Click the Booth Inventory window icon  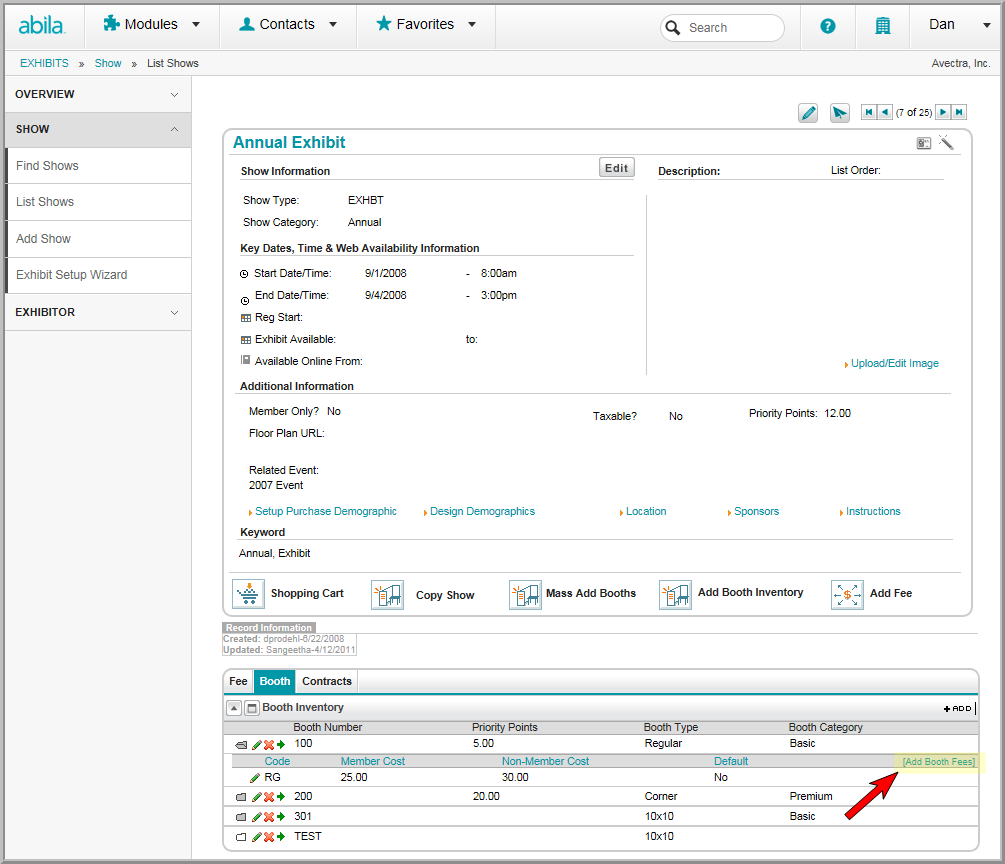tap(252, 708)
